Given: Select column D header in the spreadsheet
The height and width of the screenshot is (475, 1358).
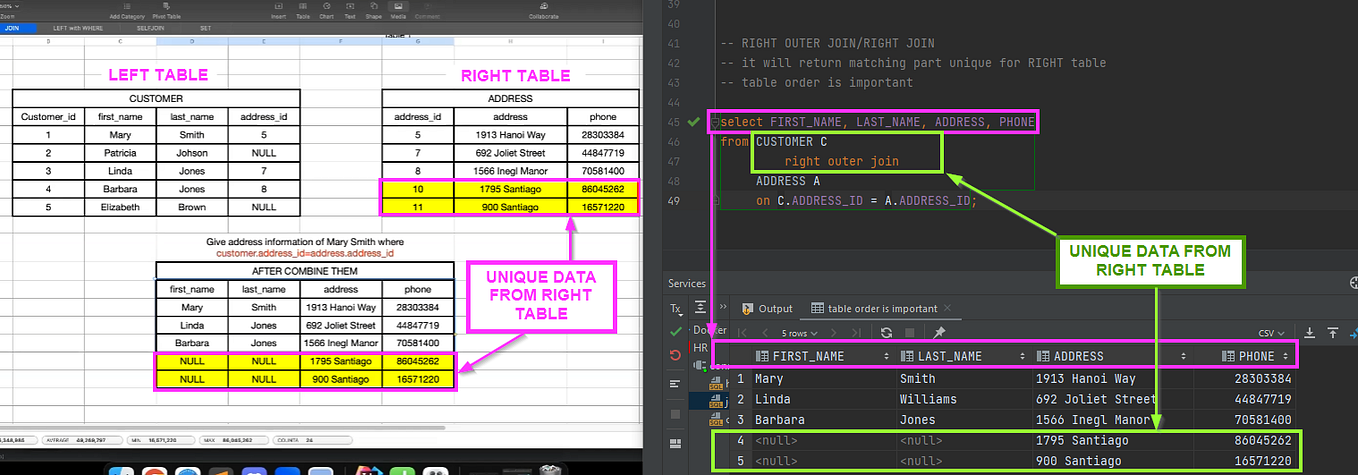Looking at the screenshot, I should [x=192, y=41].
